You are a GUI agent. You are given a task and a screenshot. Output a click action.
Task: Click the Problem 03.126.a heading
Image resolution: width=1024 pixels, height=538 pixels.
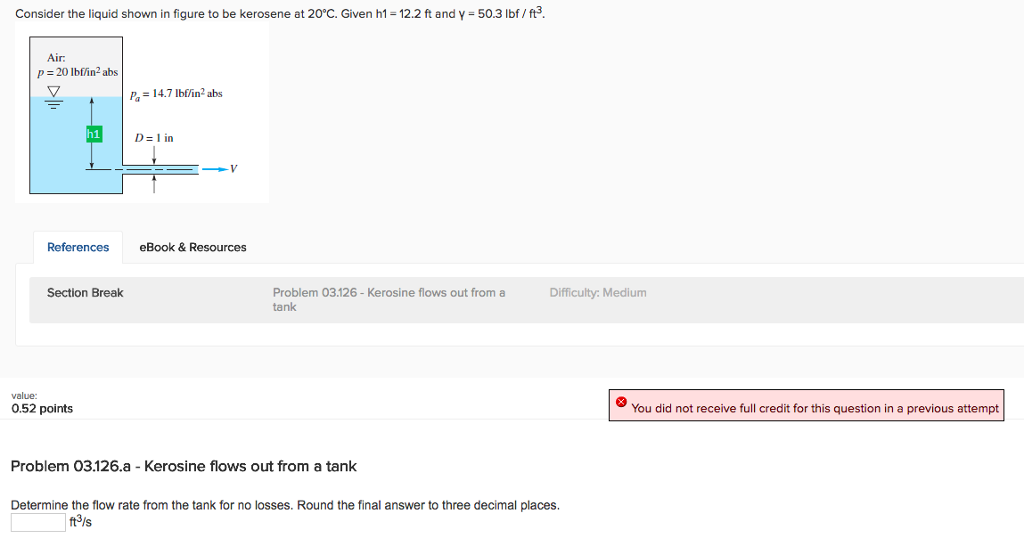(x=183, y=466)
